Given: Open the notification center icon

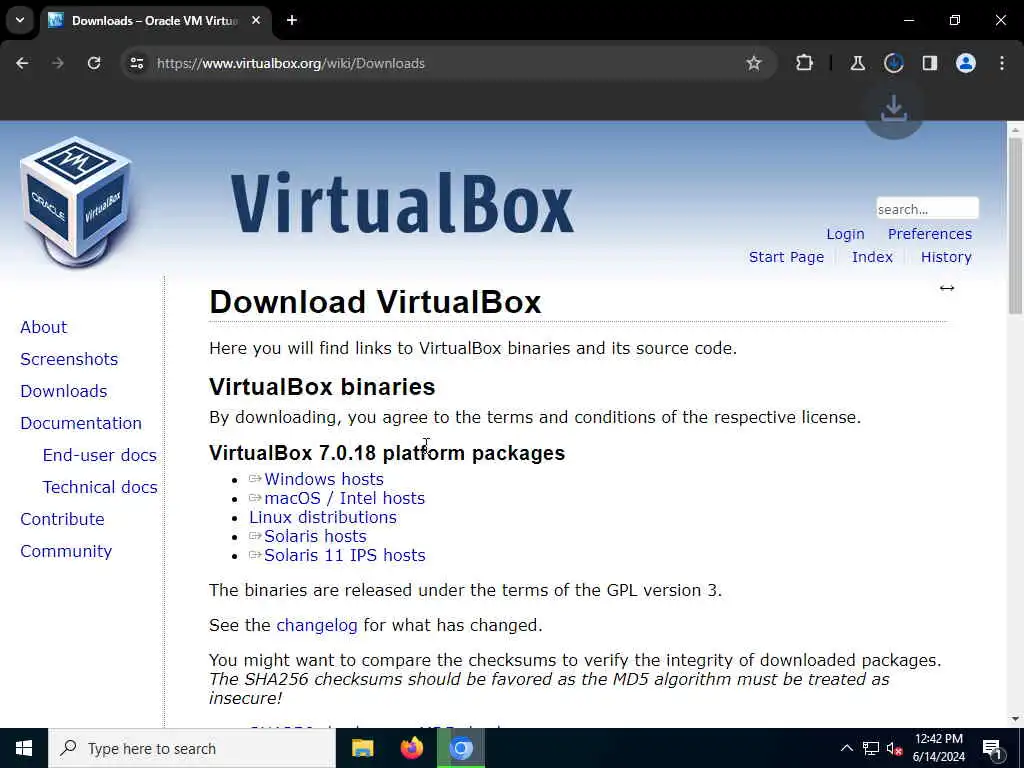Looking at the screenshot, I should (x=992, y=748).
